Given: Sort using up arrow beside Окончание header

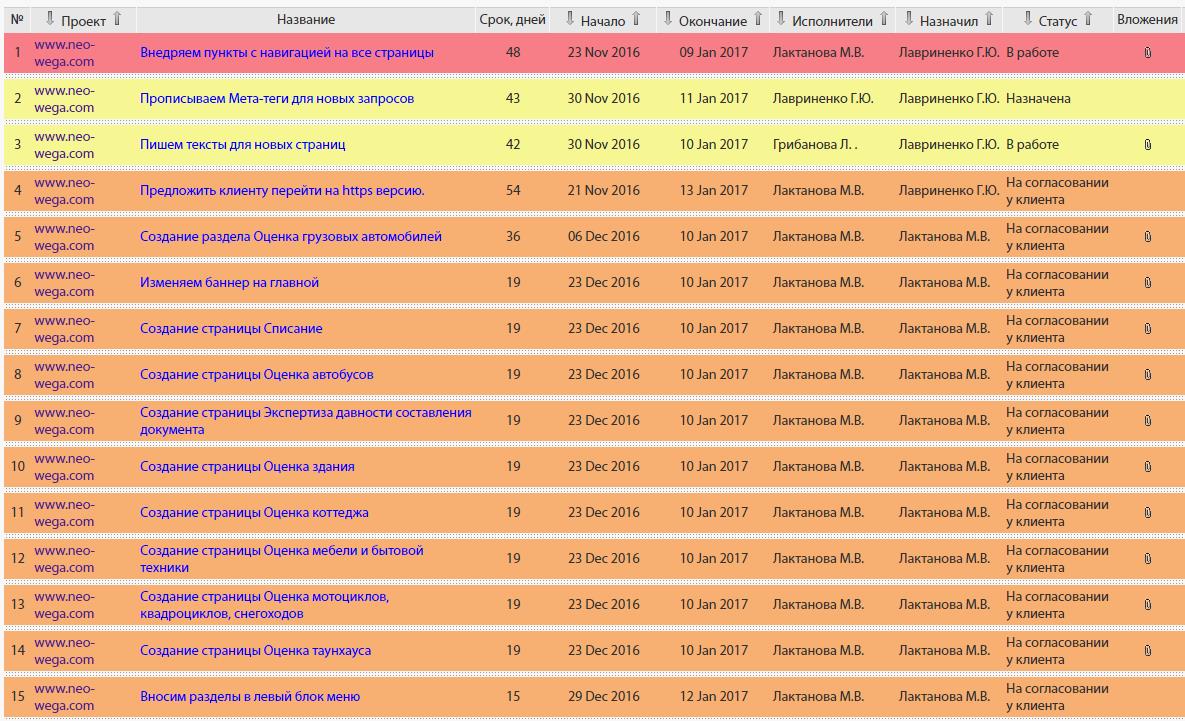Looking at the screenshot, I should 758,19.
